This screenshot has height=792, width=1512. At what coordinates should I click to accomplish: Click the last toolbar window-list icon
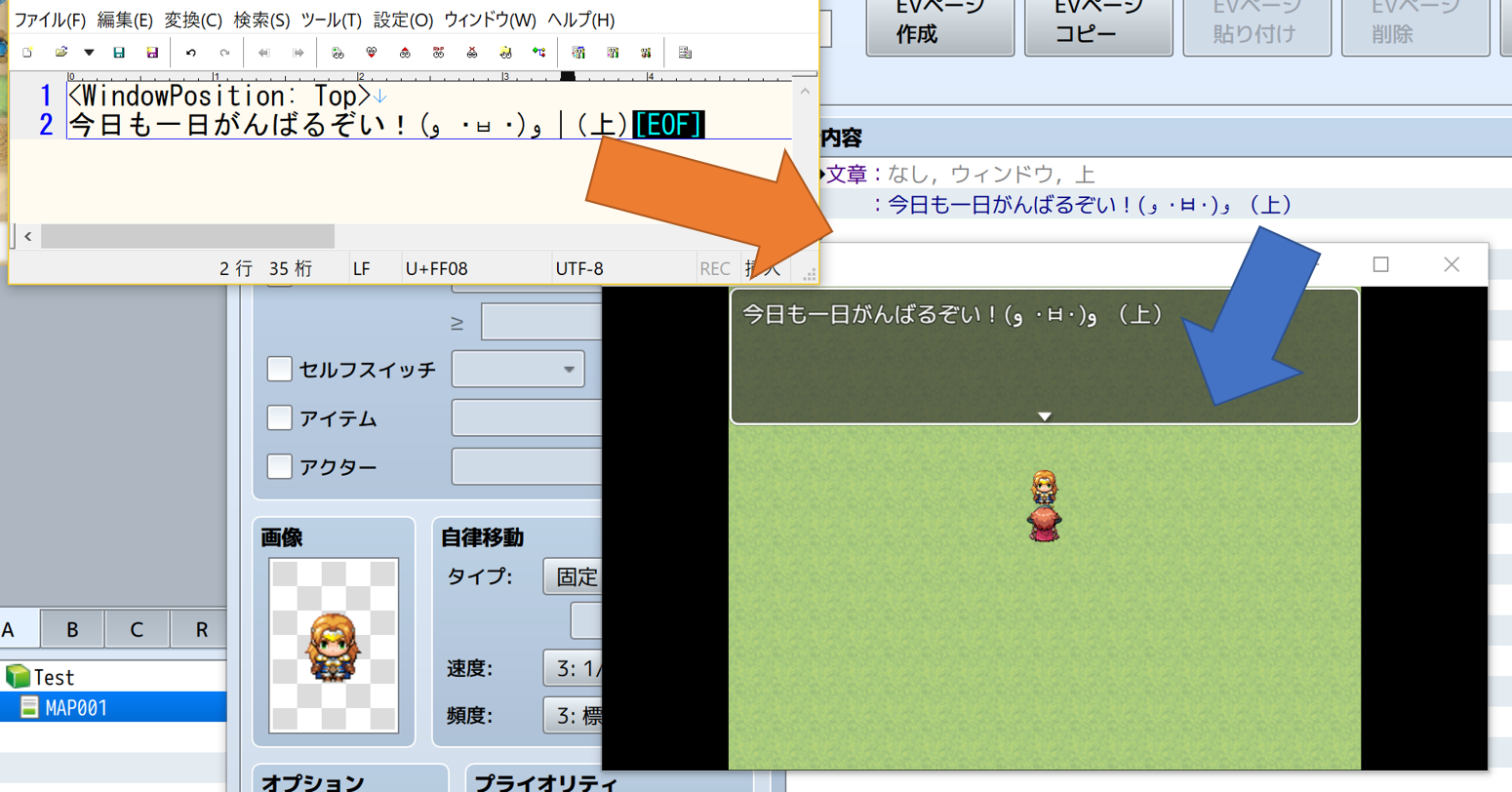685,53
